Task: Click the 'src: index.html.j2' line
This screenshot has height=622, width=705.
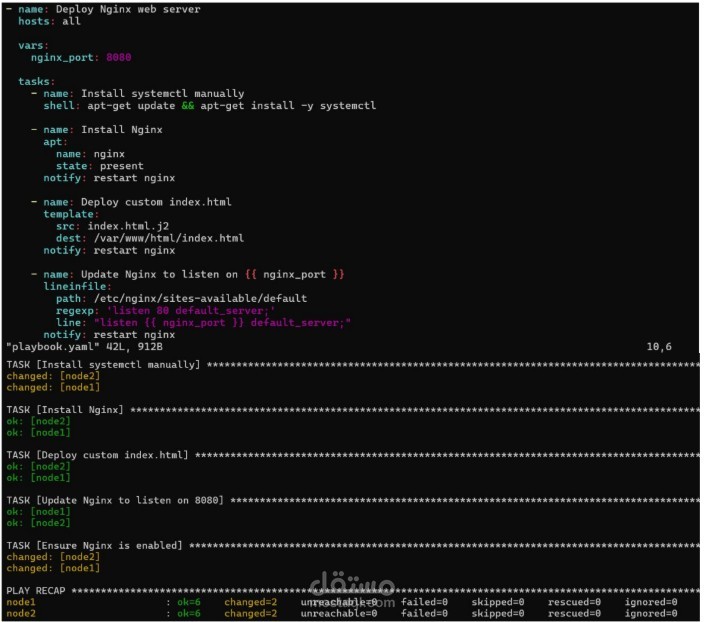Action: pos(112,226)
